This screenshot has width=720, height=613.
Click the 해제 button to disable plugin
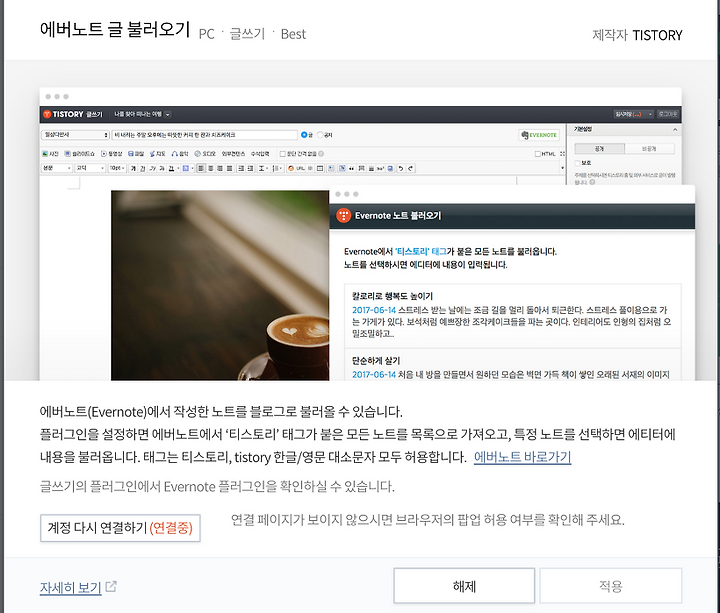click(x=464, y=586)
